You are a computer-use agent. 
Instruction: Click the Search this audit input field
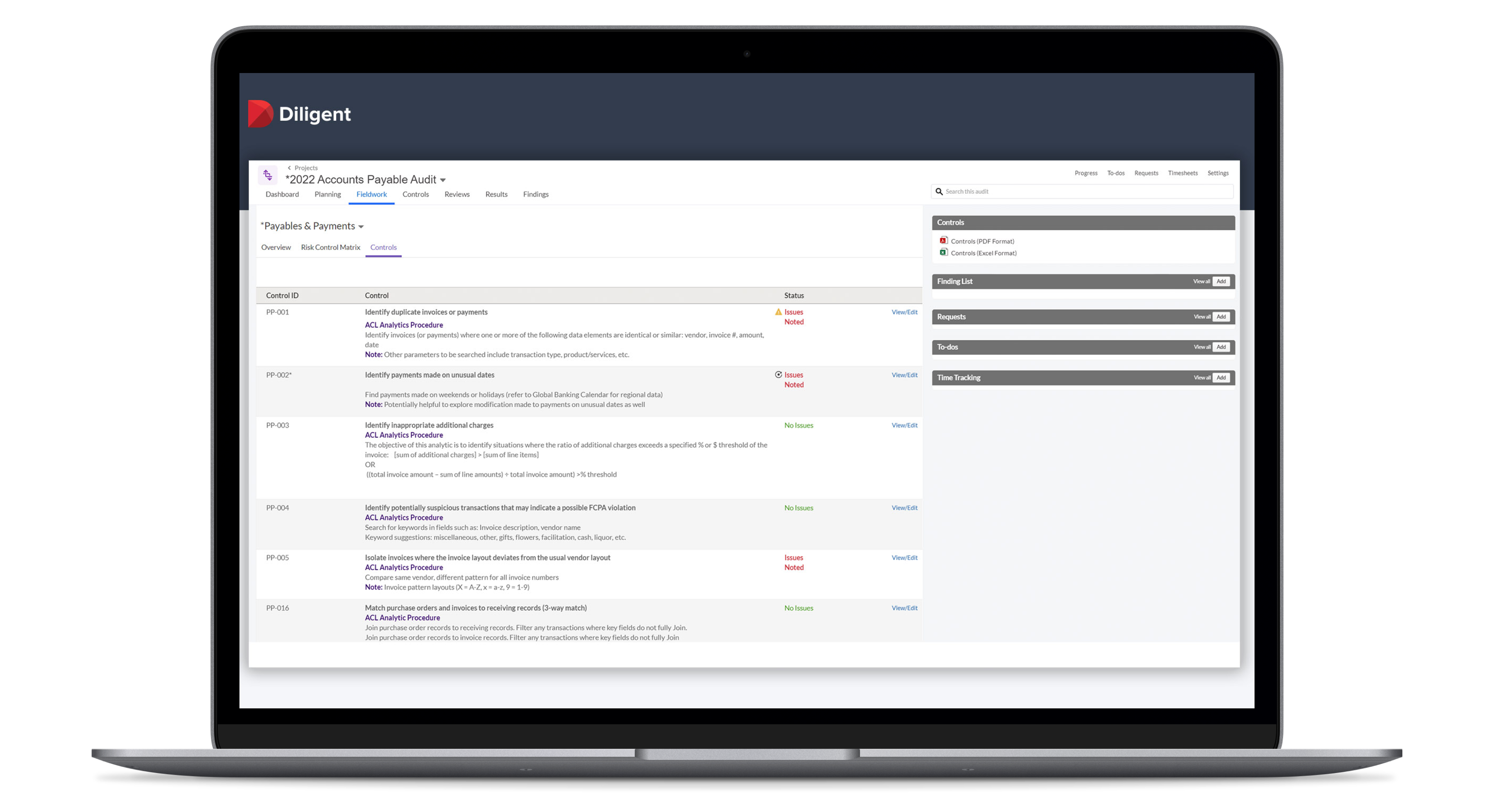1083,191
